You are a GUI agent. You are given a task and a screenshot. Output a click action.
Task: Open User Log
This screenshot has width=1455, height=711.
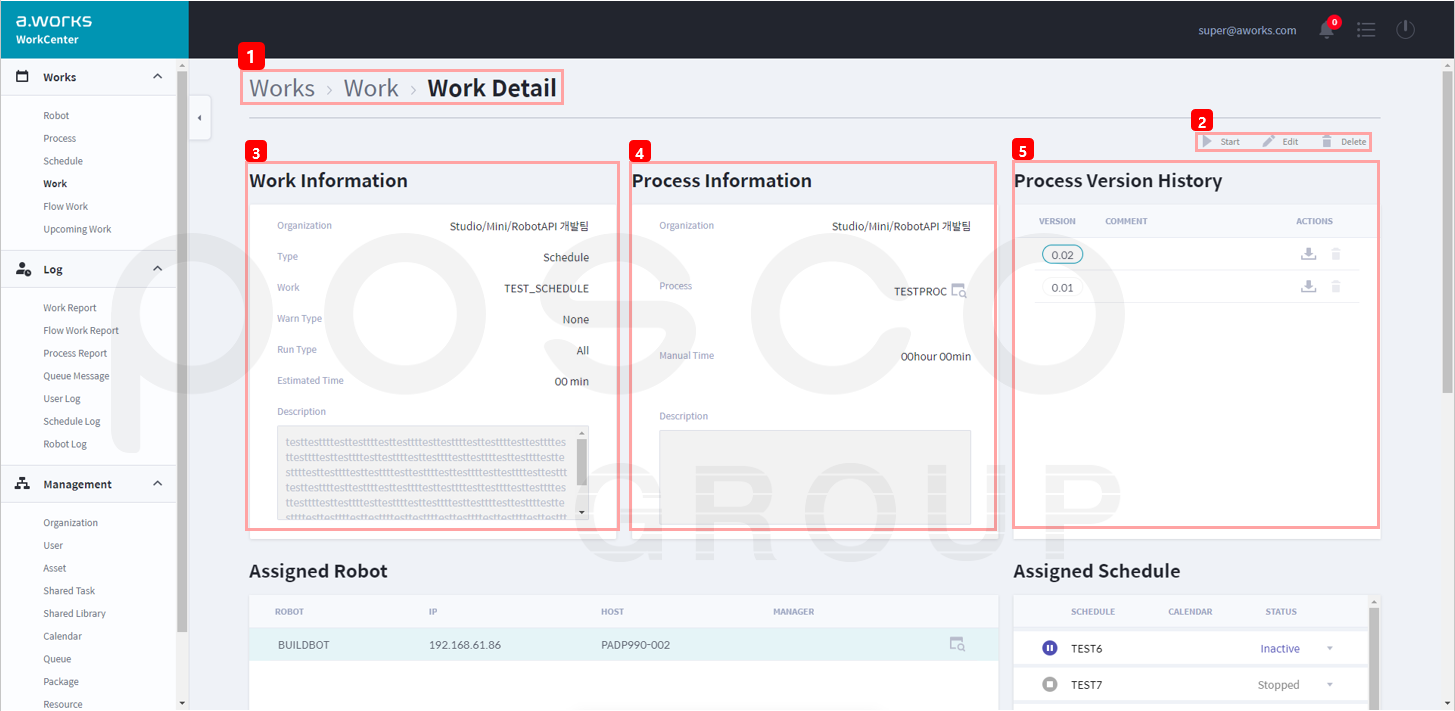(x=62, y=399)
